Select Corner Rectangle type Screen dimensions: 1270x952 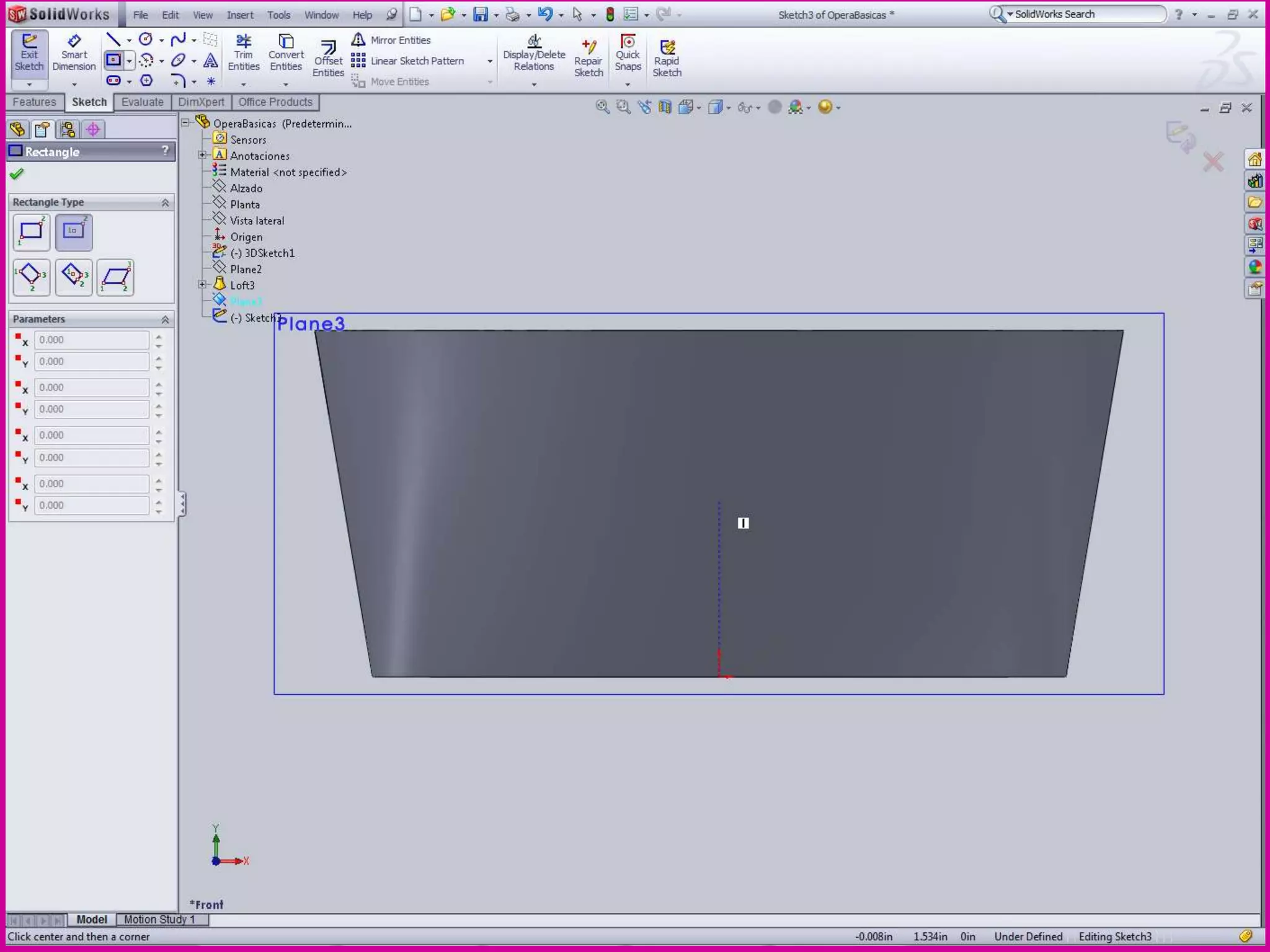click(x=31, y=232)
